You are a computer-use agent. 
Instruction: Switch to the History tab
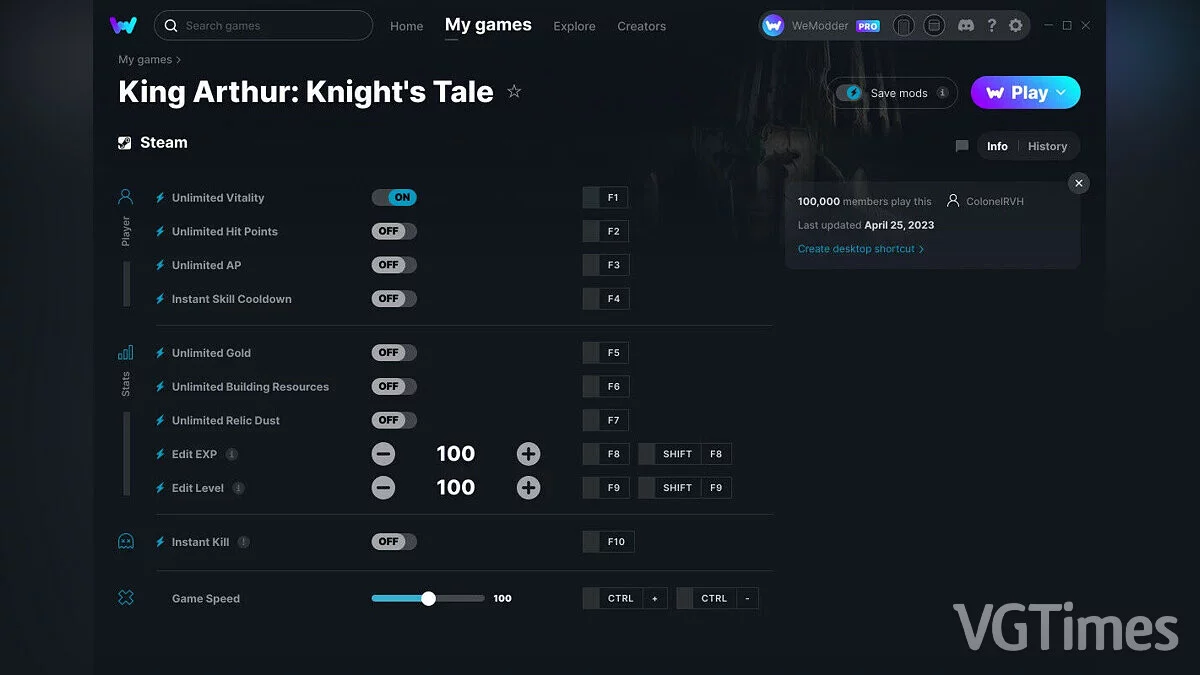1048,146
